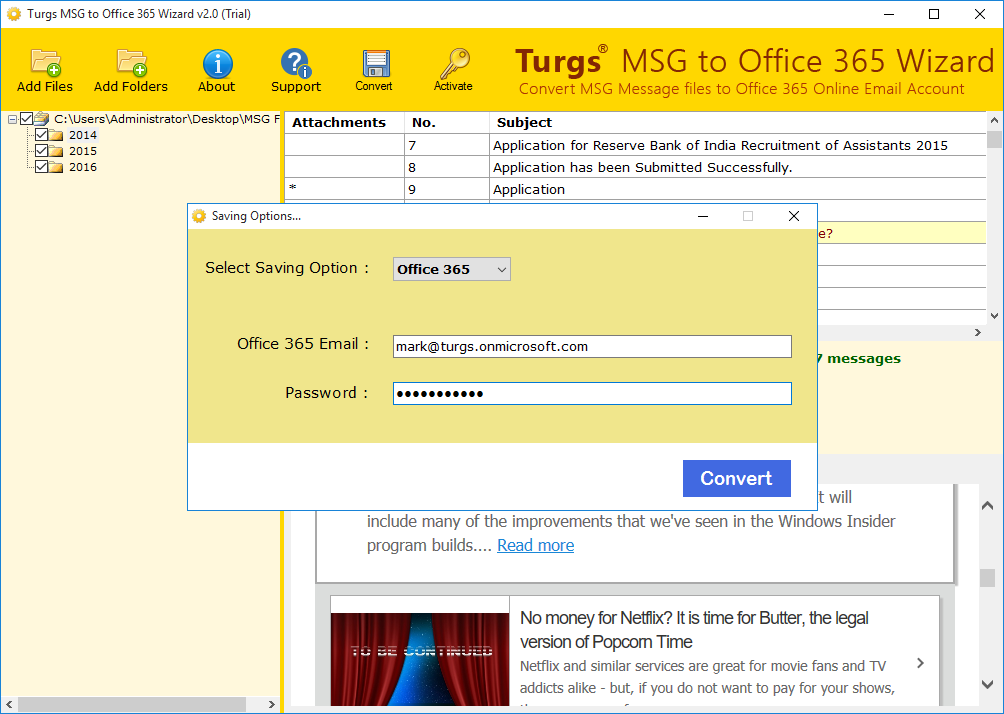The width and height of the screenshot is (1004, 714).
Task: Uncheck the 2016 folder checkbox
Action: point(42,166)
